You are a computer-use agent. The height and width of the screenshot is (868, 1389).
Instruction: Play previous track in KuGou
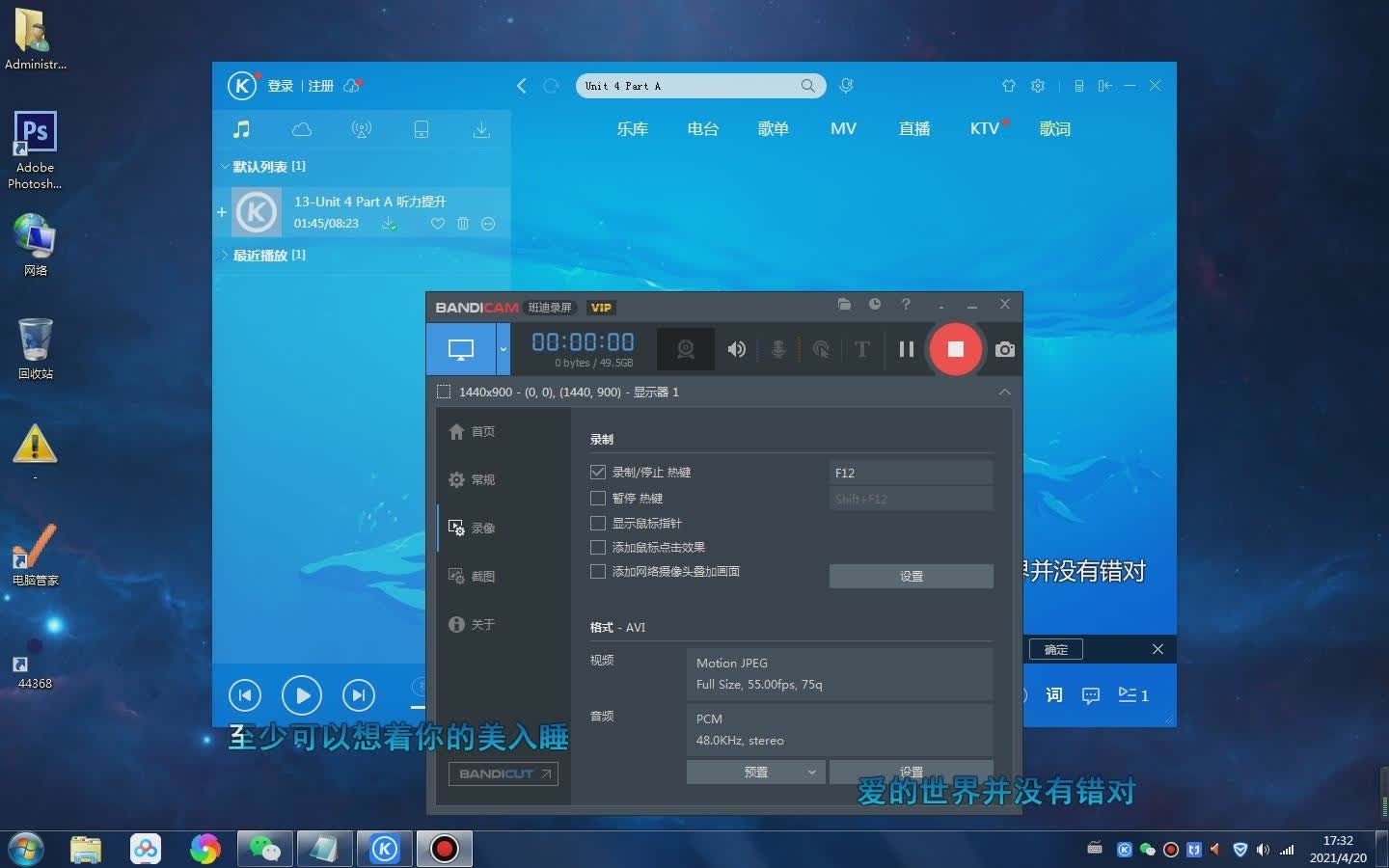pyautogui.click(x=245, y=694)
